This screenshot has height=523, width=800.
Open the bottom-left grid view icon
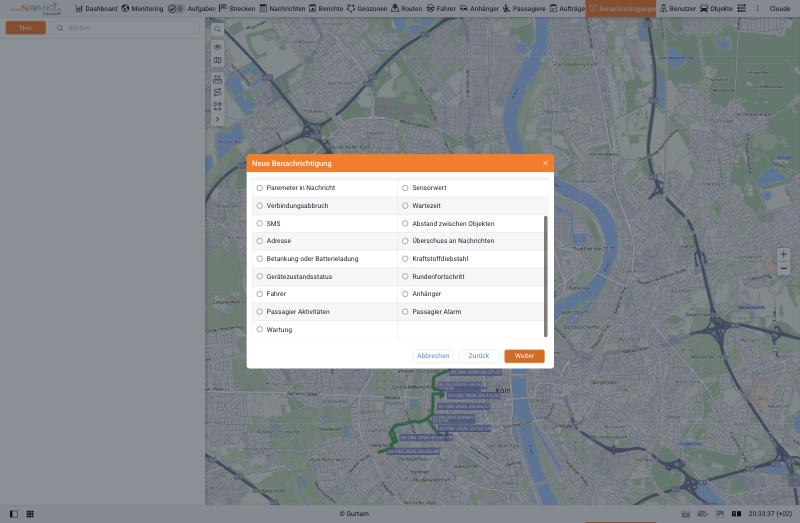point(30,514)
